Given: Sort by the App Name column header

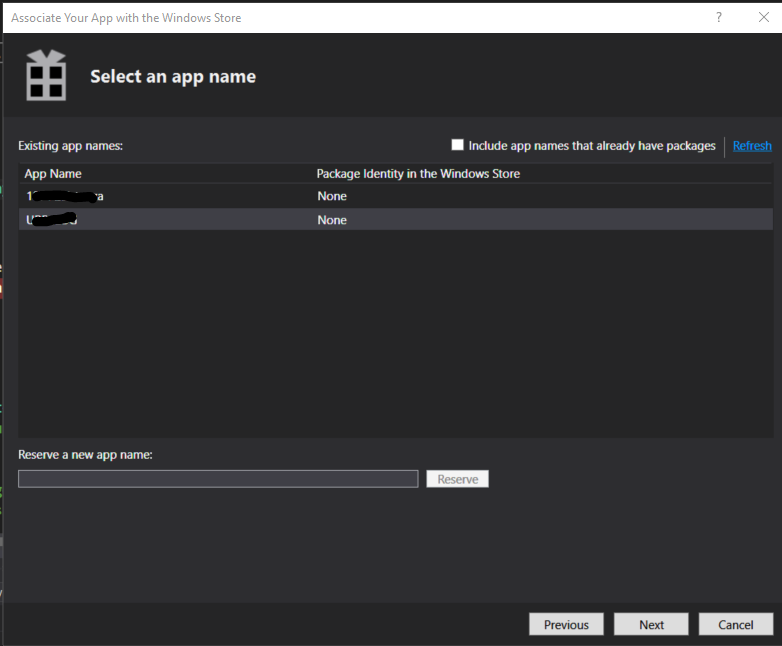Looking at the screenshot, I should click(53, 174).
